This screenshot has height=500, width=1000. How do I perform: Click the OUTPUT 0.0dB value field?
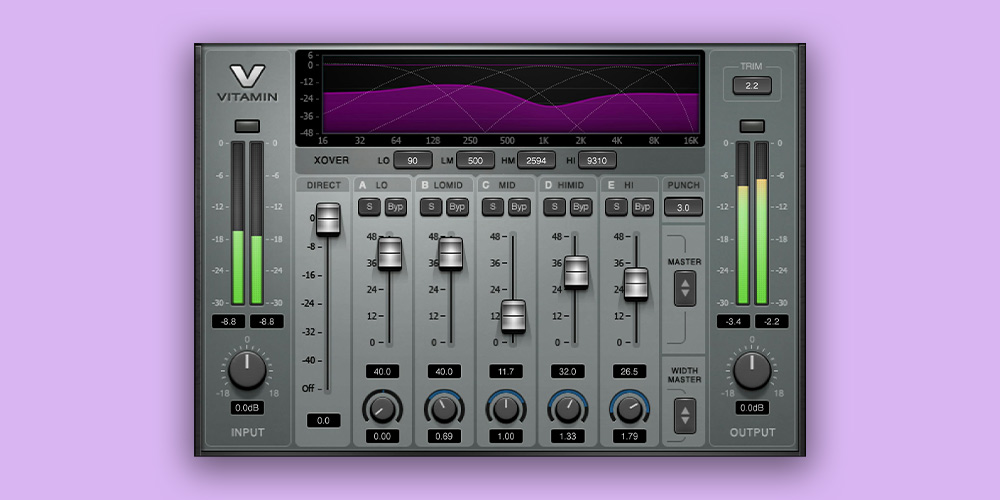752,408
